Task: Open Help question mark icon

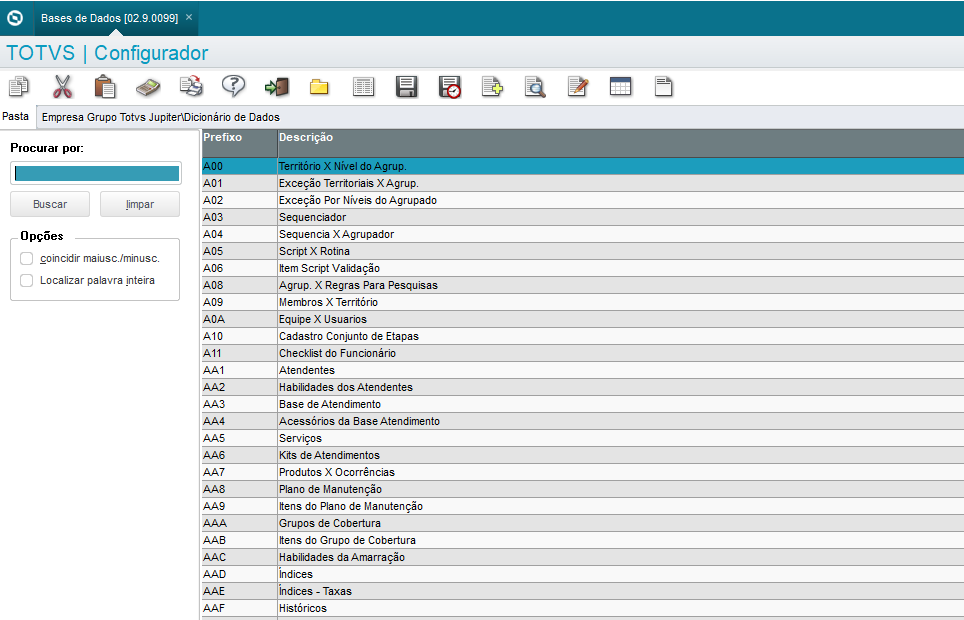Action: tap(234, 86)
